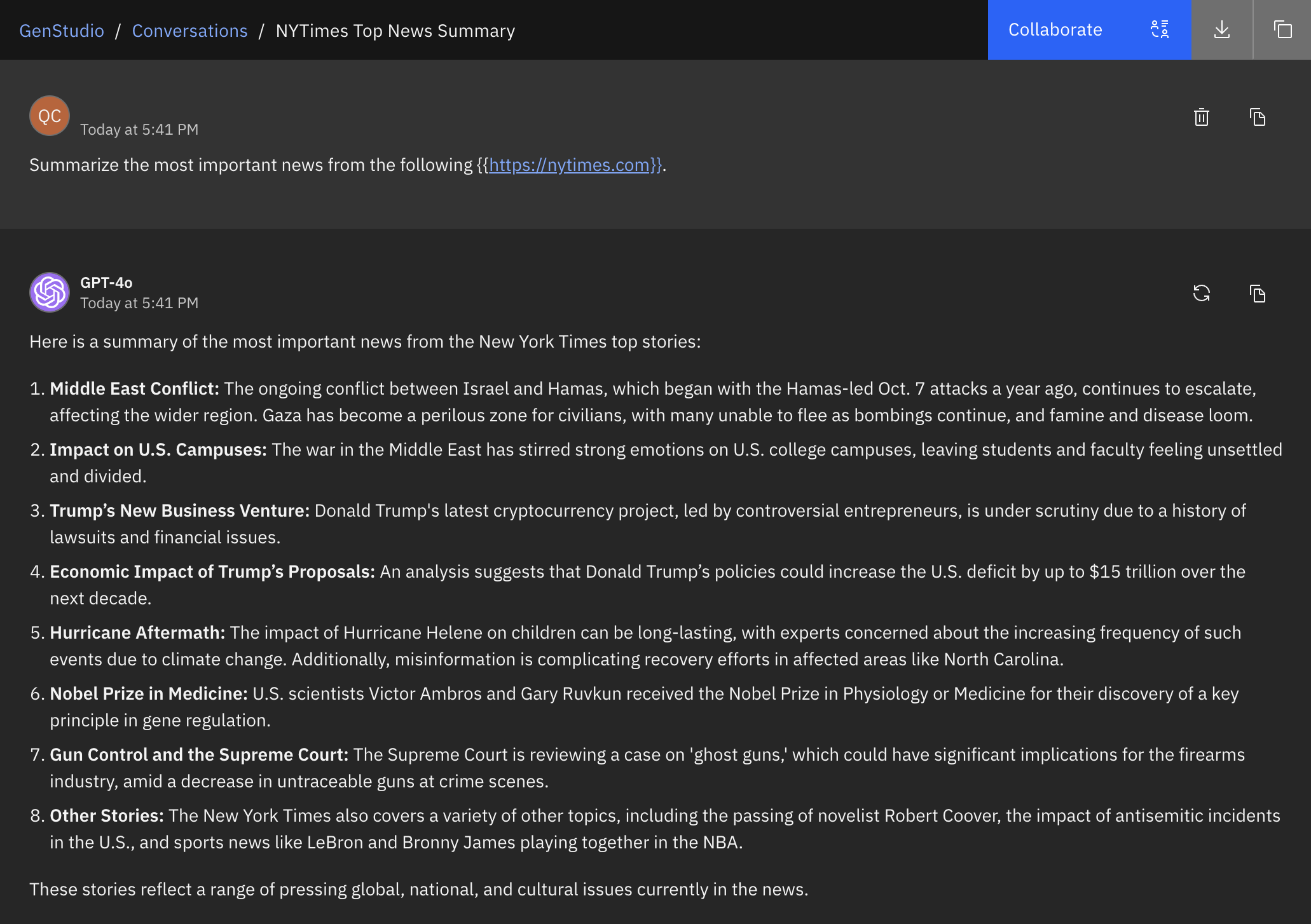Copy the GPT-4o response text
This screenshot has width=1311, height=924.
pos(1257,294)
